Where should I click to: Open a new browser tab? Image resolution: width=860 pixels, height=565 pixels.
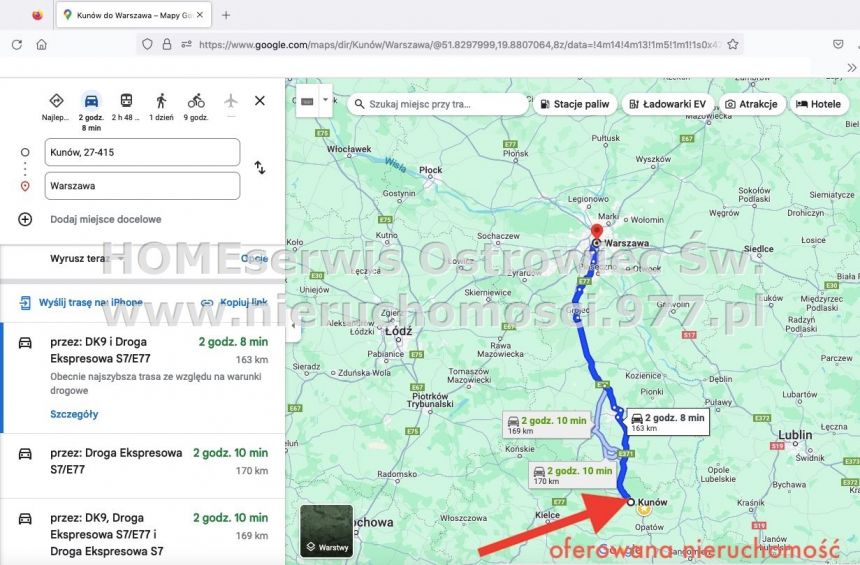point(226,15)
